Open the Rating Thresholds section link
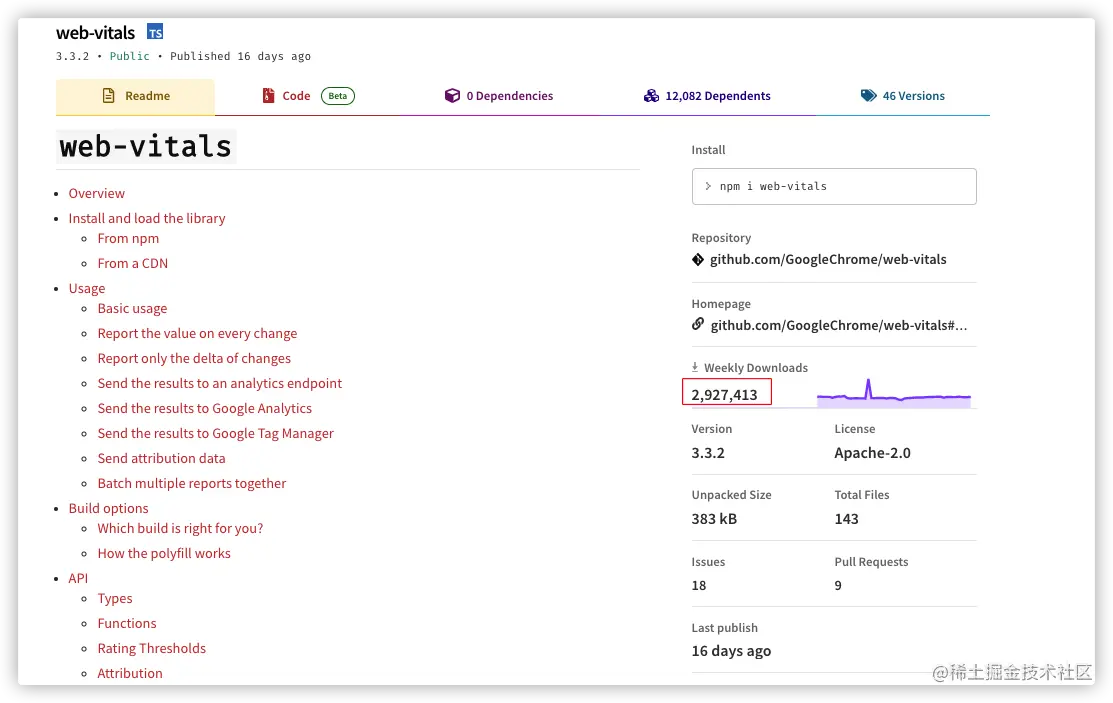The height and width of the screenshot is (703, 1113). pos(152,648)
